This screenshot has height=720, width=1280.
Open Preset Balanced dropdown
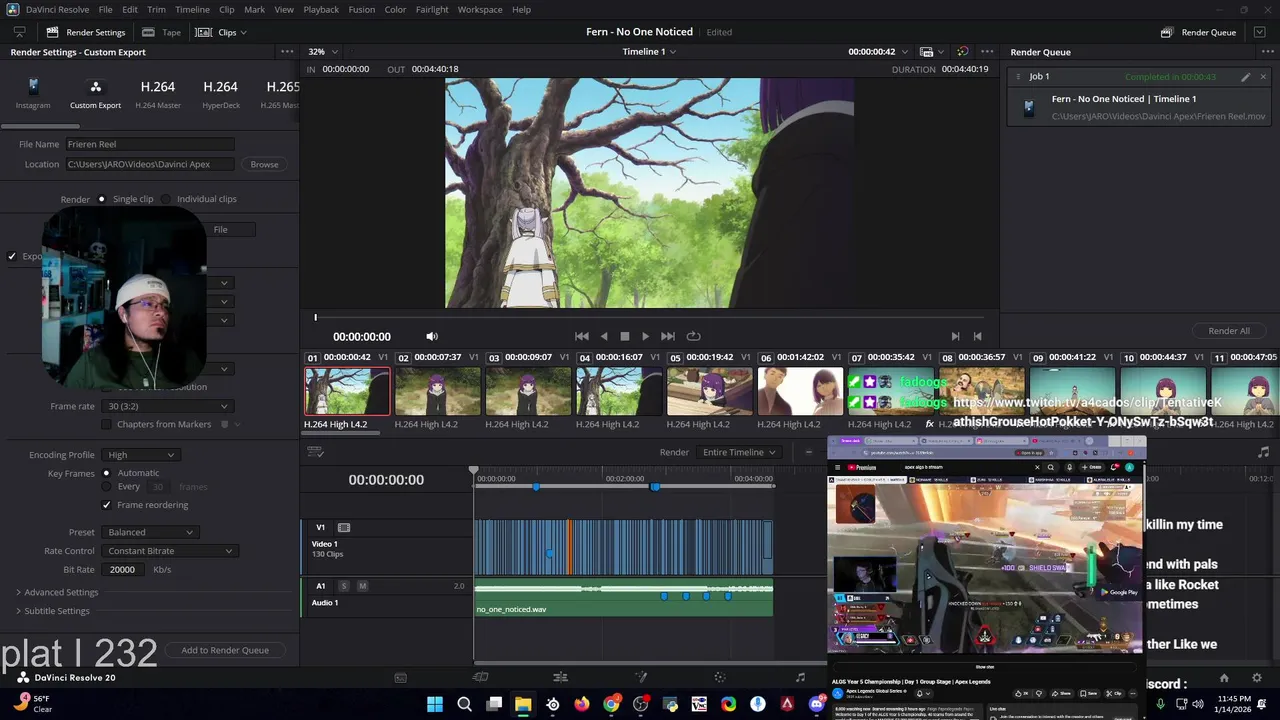149,532
